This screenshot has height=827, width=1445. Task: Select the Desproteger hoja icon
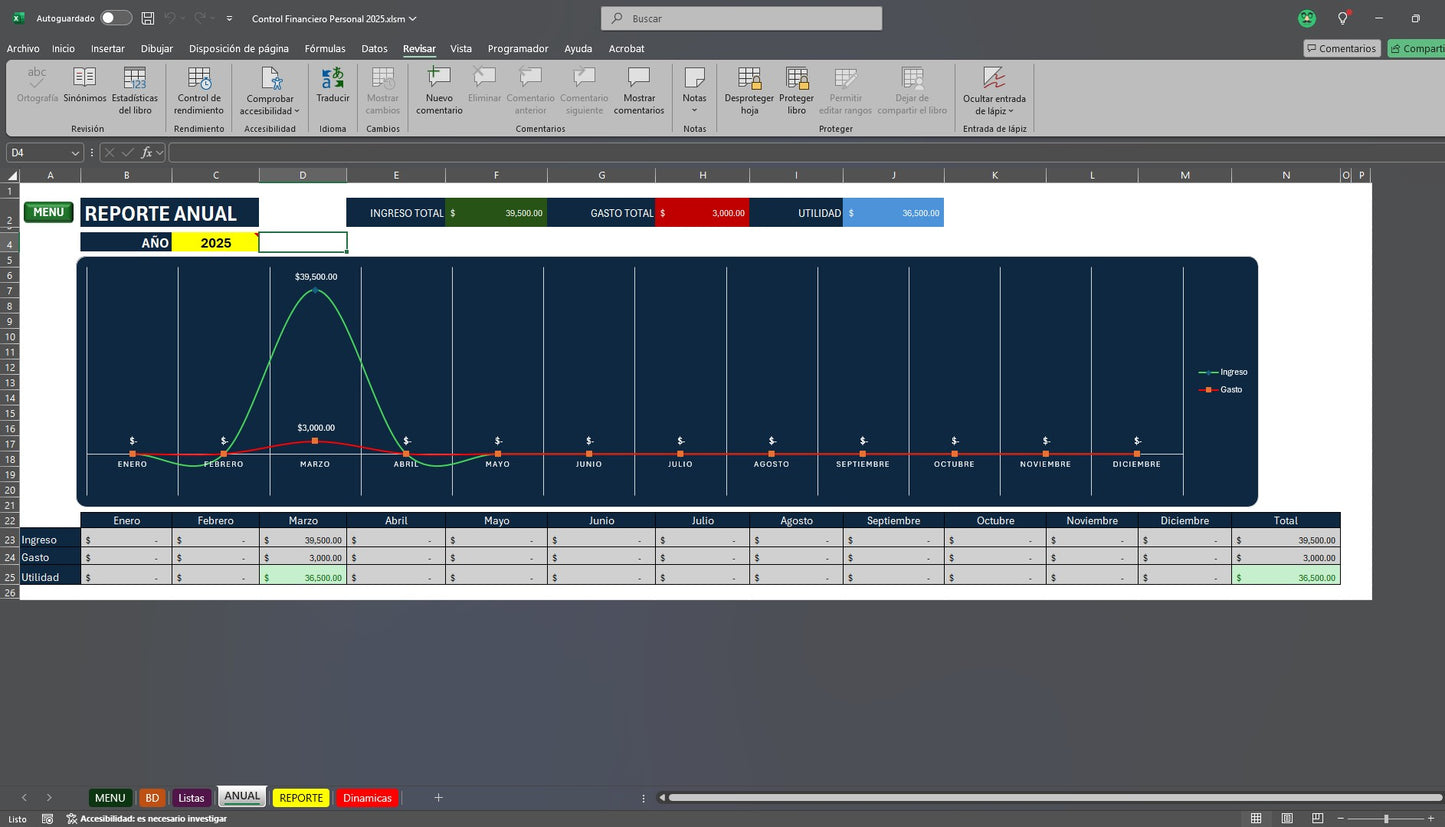tap(748, 90)
